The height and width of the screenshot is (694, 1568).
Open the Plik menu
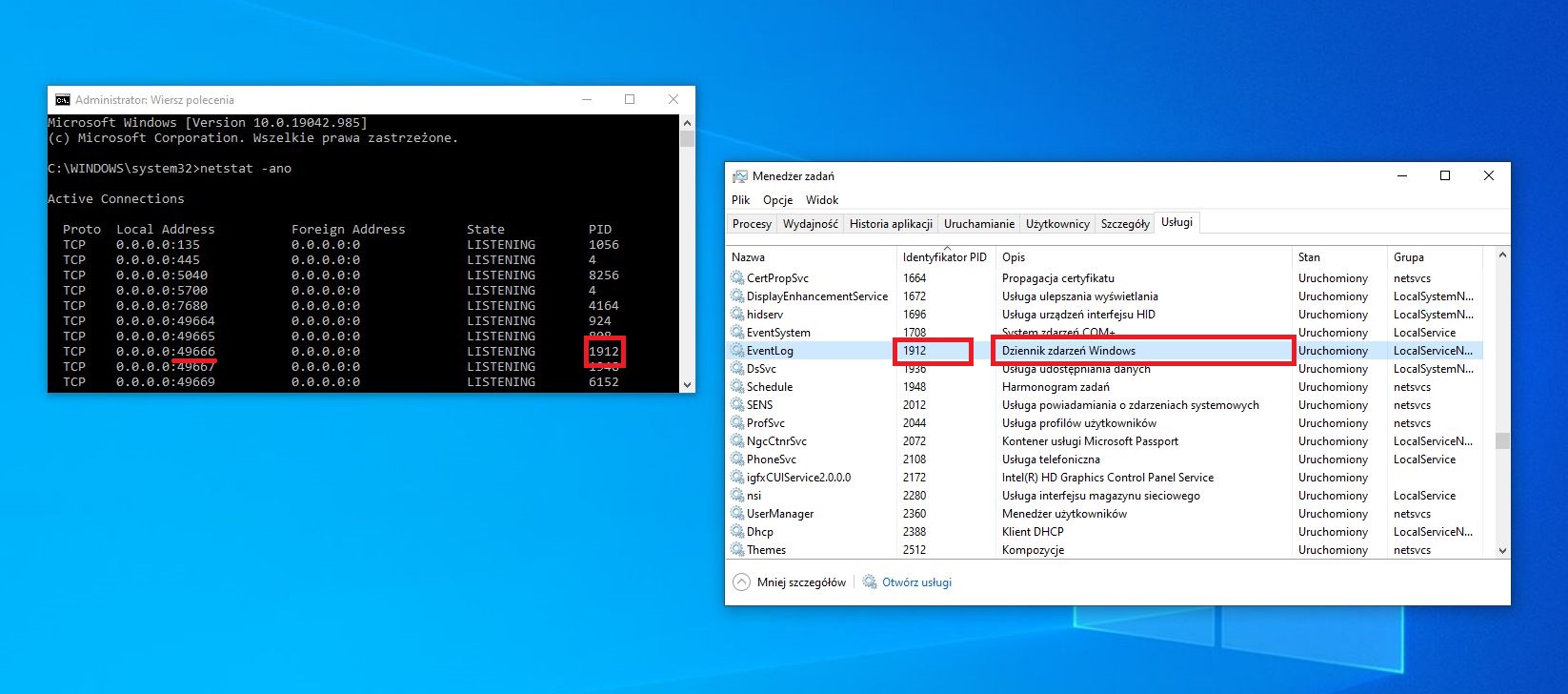coord(741,200)
